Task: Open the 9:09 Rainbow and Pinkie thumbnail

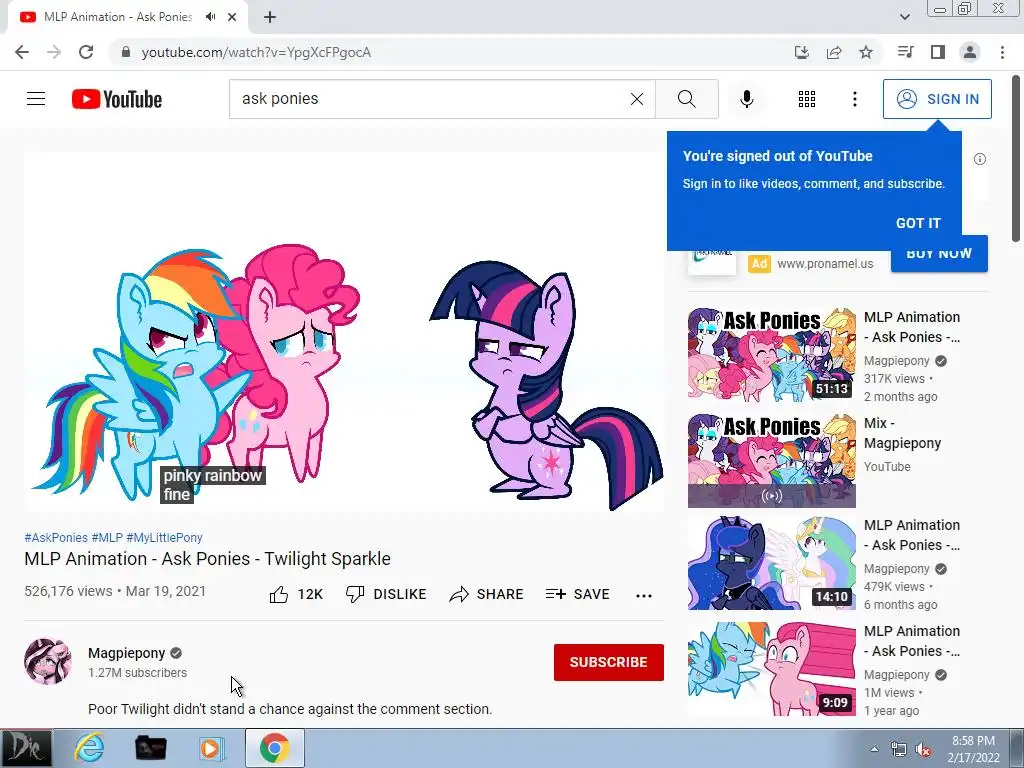Action: 771,668
